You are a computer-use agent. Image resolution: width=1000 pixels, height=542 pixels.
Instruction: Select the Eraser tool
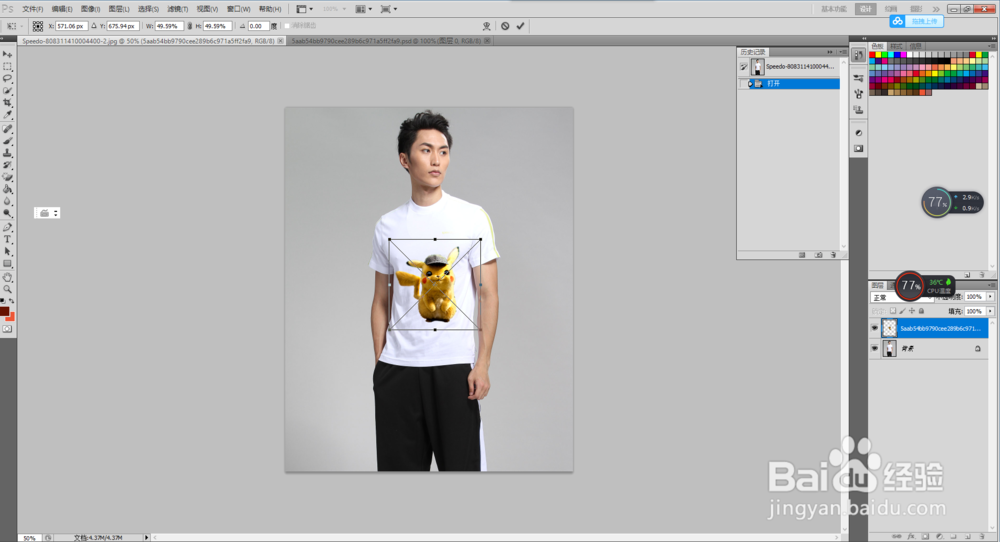point(8,177)
